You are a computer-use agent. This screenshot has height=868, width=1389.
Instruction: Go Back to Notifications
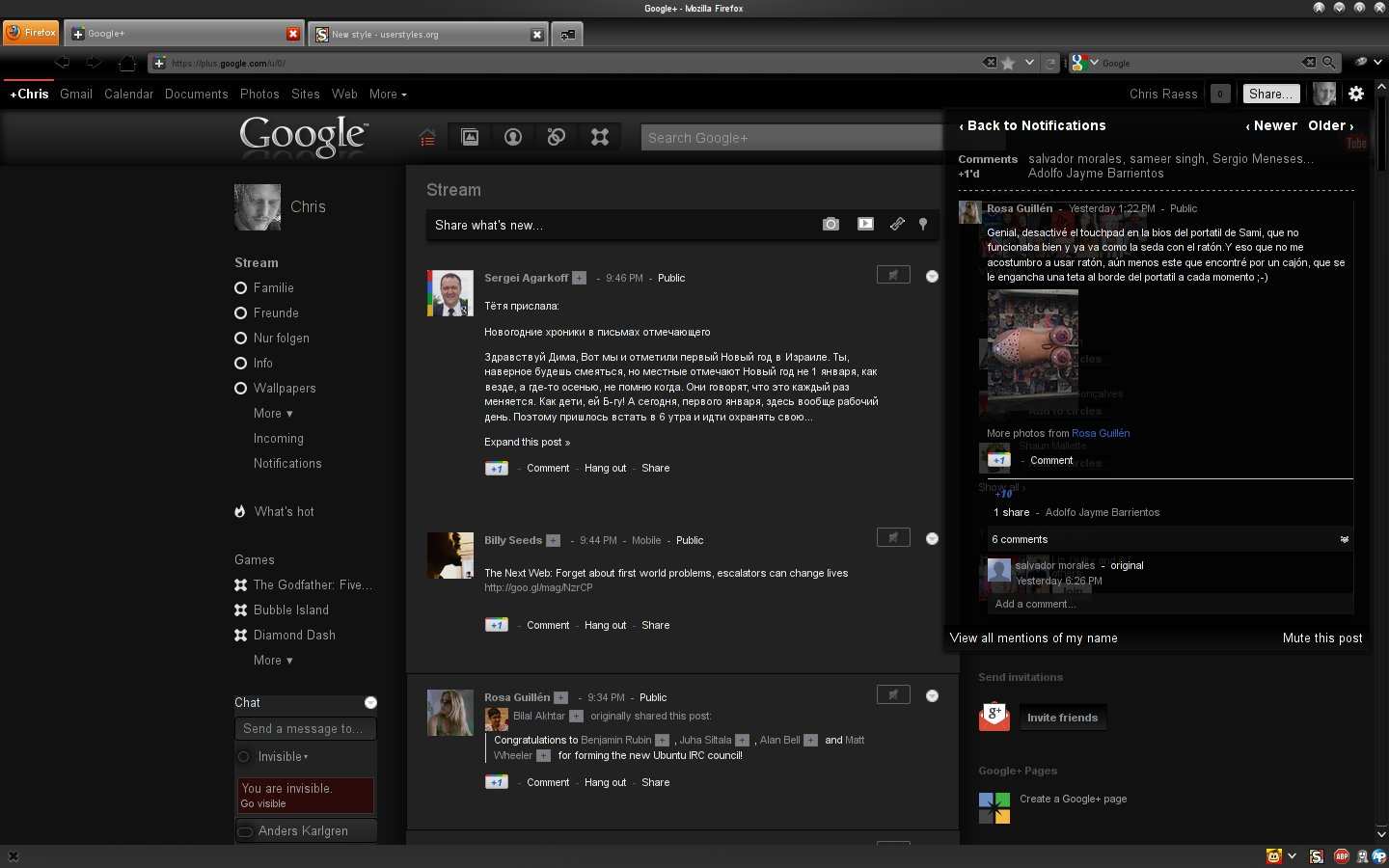pyautogui.click(x=1032, y=125)
